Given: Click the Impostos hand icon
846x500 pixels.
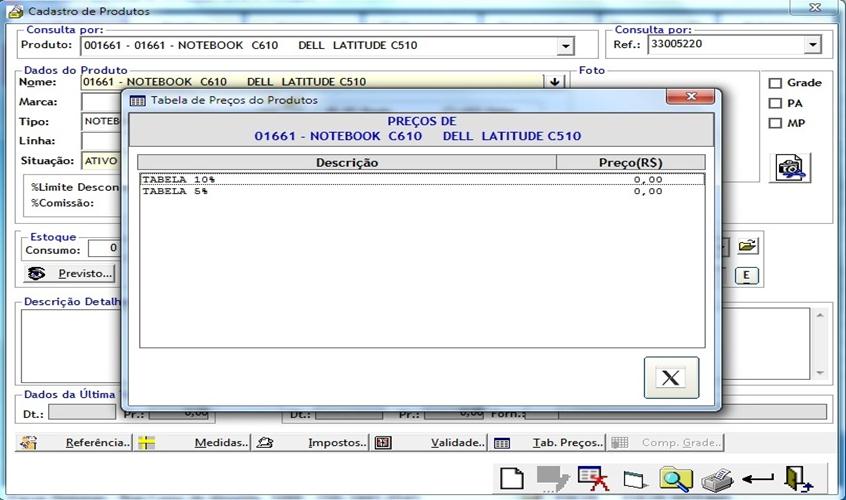Looking at the screenshot, I should [x=264, y=443].
